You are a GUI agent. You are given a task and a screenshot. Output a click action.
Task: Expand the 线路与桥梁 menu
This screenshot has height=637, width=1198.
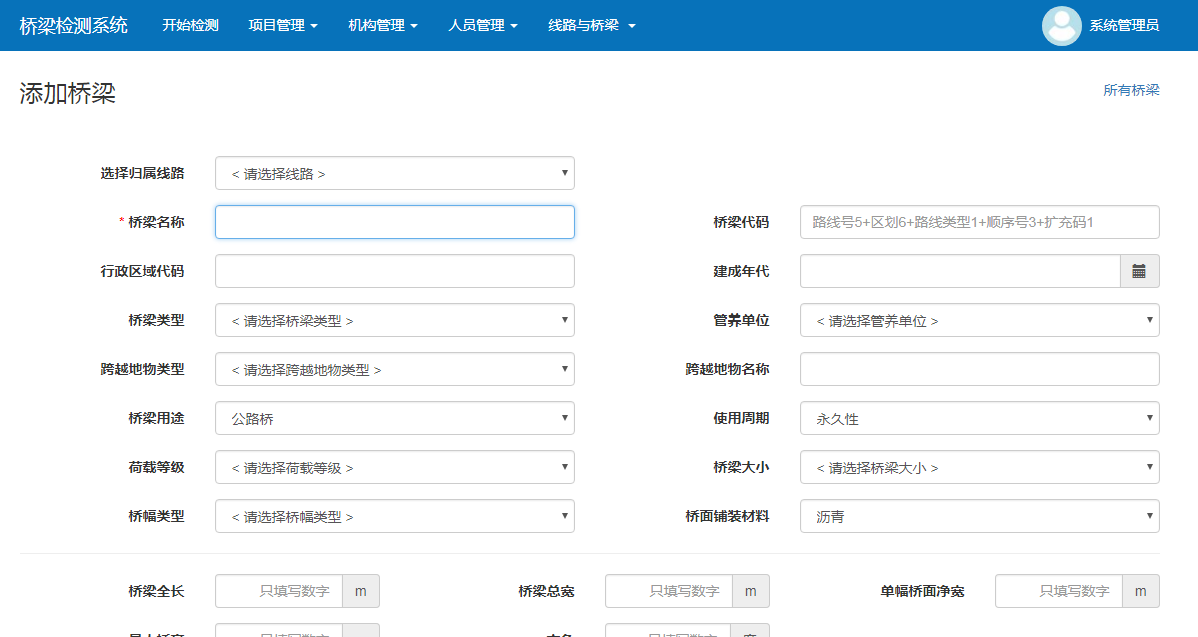coord(592,26)
